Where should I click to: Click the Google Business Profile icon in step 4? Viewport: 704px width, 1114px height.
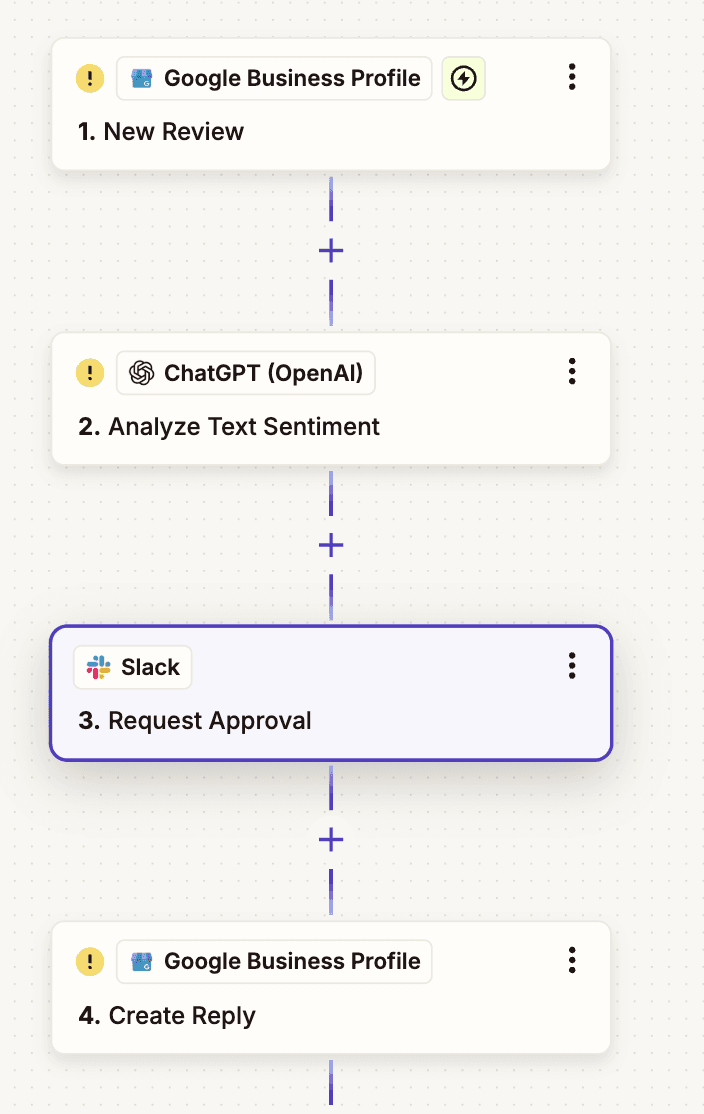tap(142, 962)
